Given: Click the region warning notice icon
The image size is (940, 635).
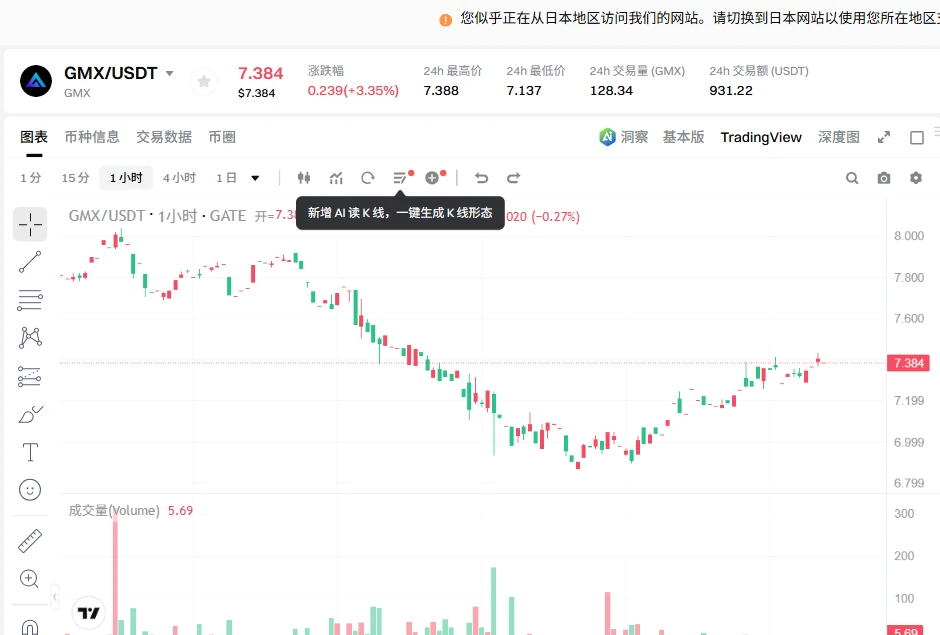Looking at the screenshot, I should pyautogui.click(x=445, y=20).
